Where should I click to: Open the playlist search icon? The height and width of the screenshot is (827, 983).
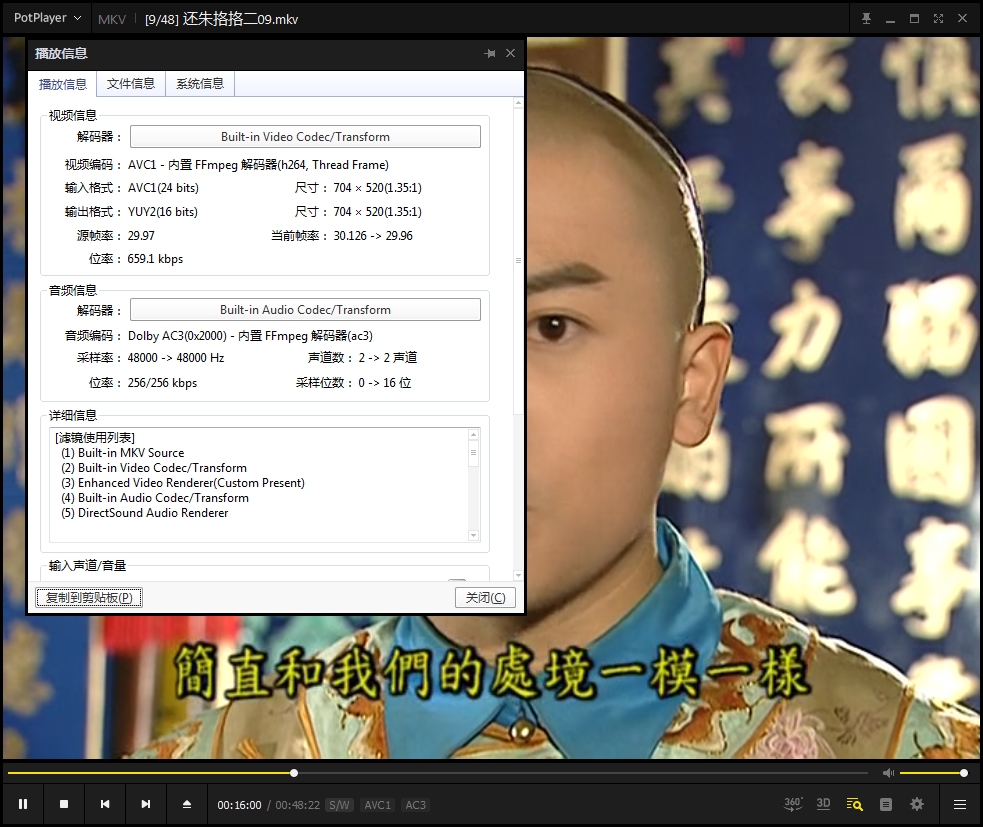(854, 804)
